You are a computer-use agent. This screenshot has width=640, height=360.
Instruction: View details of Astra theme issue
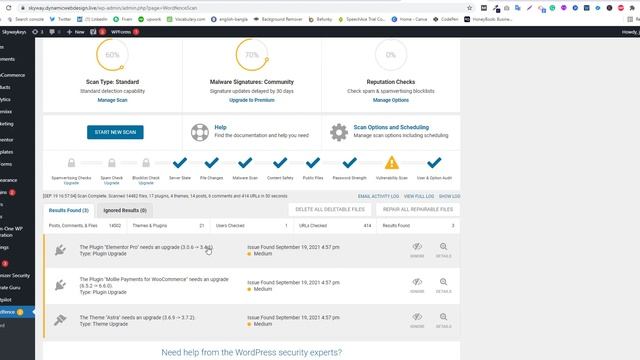click(444, 321)
